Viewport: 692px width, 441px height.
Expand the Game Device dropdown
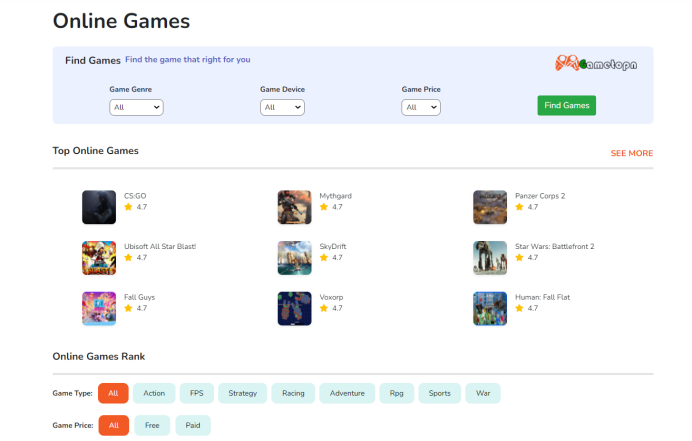point(282,107)
